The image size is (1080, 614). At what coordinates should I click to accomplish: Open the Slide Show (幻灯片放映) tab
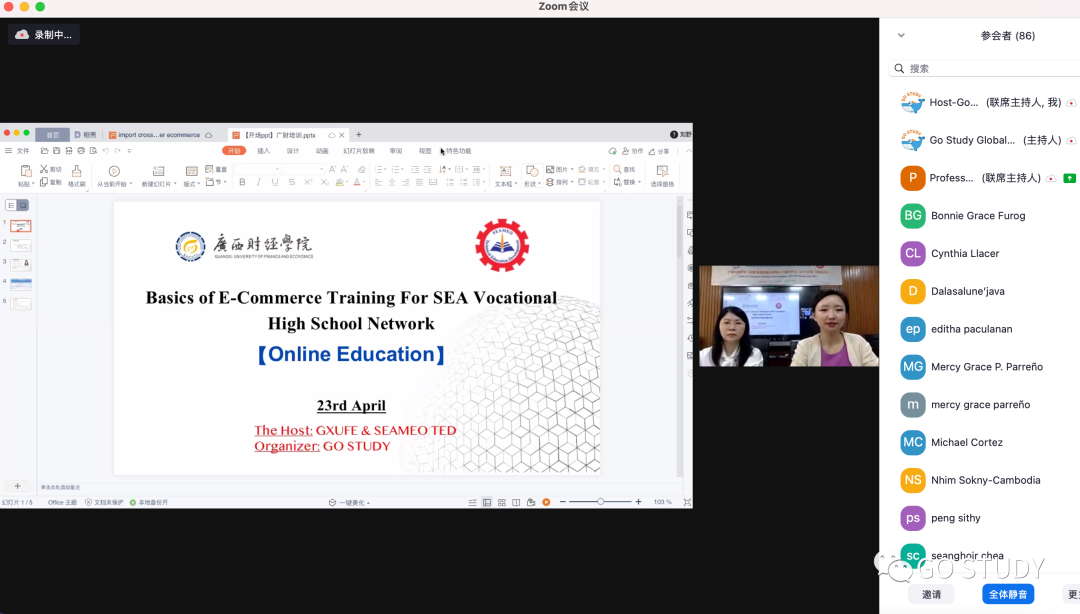(x=359, y=151)
